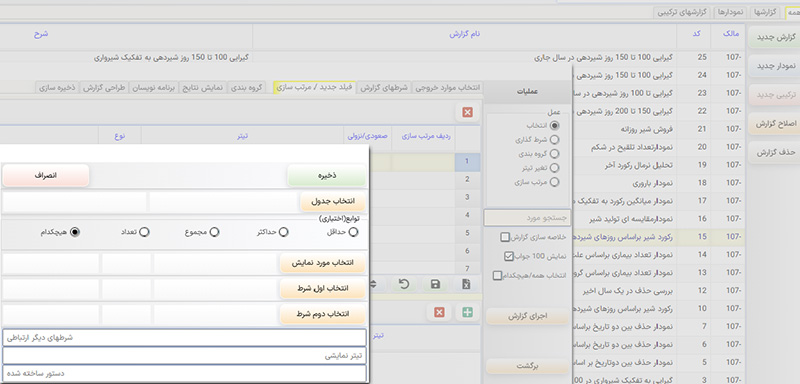Click the circular undo arrow icon
Screen dimensions: 800x384
coord(404,285)
